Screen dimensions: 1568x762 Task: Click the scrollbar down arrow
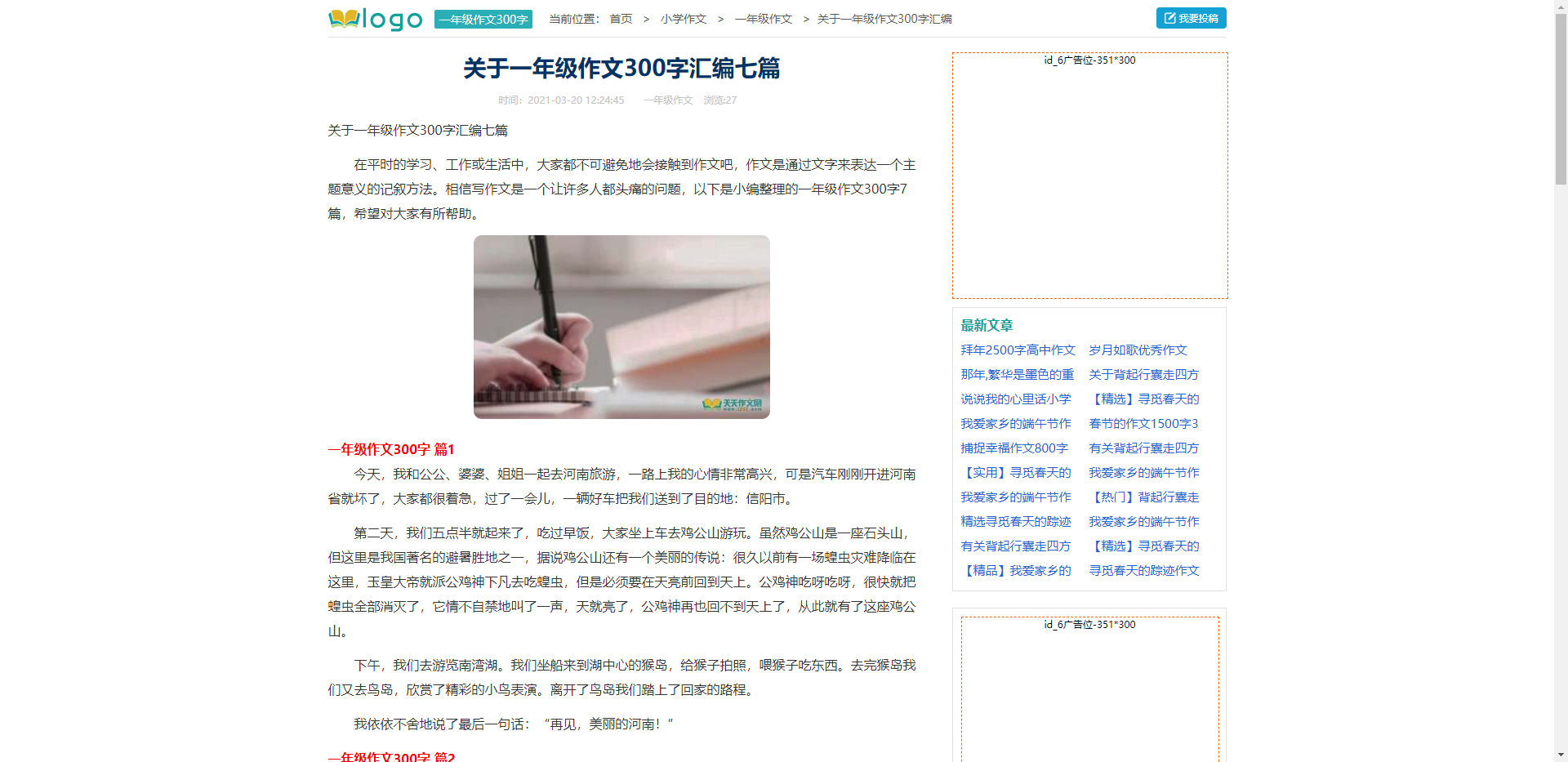(1561, 755)
